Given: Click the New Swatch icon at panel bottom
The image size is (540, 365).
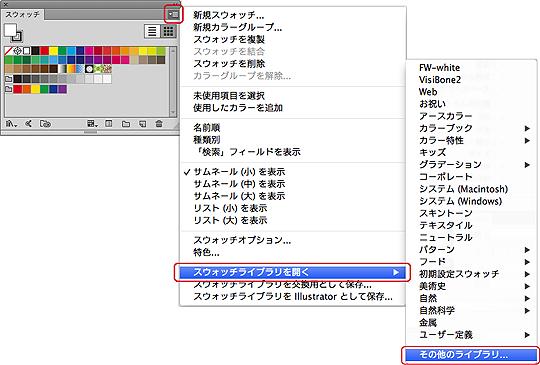Looking at the screenshot, I should (x=142, y=124).
